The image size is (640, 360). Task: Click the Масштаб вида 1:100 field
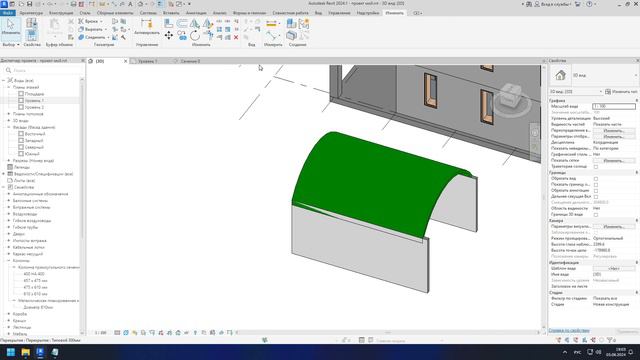(613, 106)
